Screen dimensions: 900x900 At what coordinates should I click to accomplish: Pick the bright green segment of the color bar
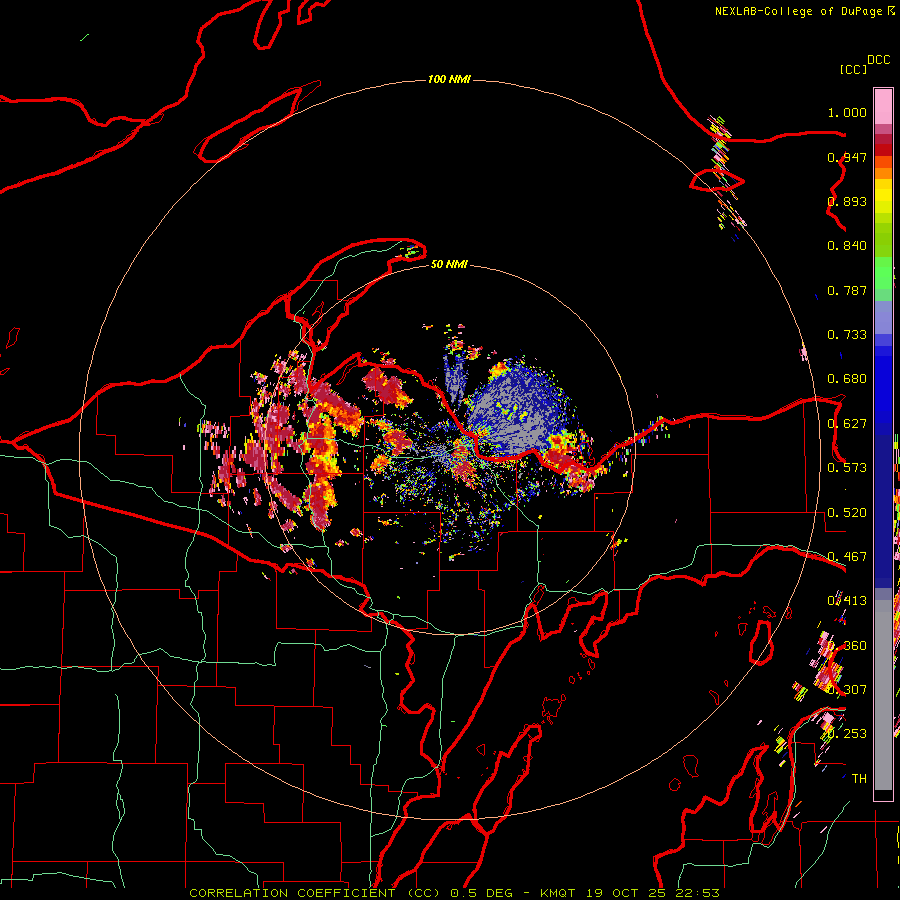883,274
